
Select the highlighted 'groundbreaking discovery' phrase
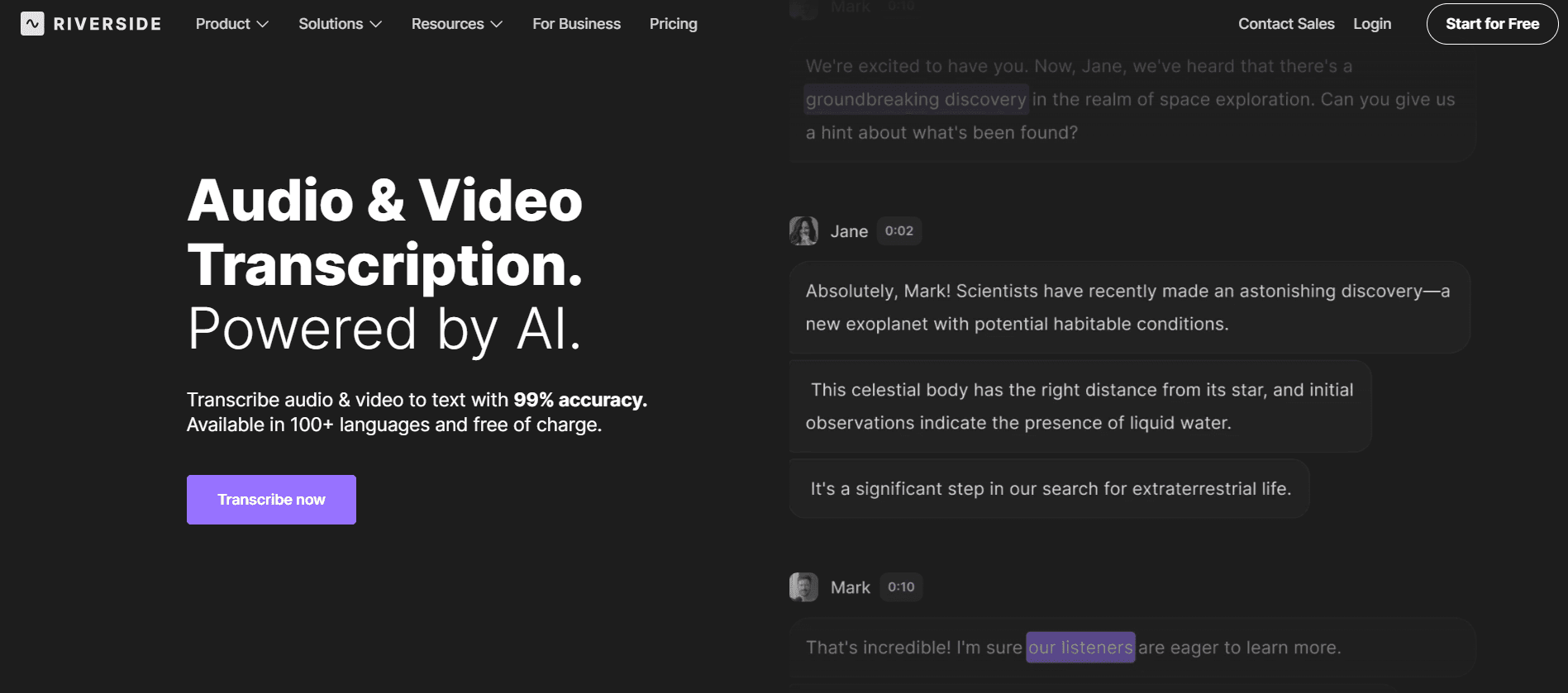click(915, 100)
